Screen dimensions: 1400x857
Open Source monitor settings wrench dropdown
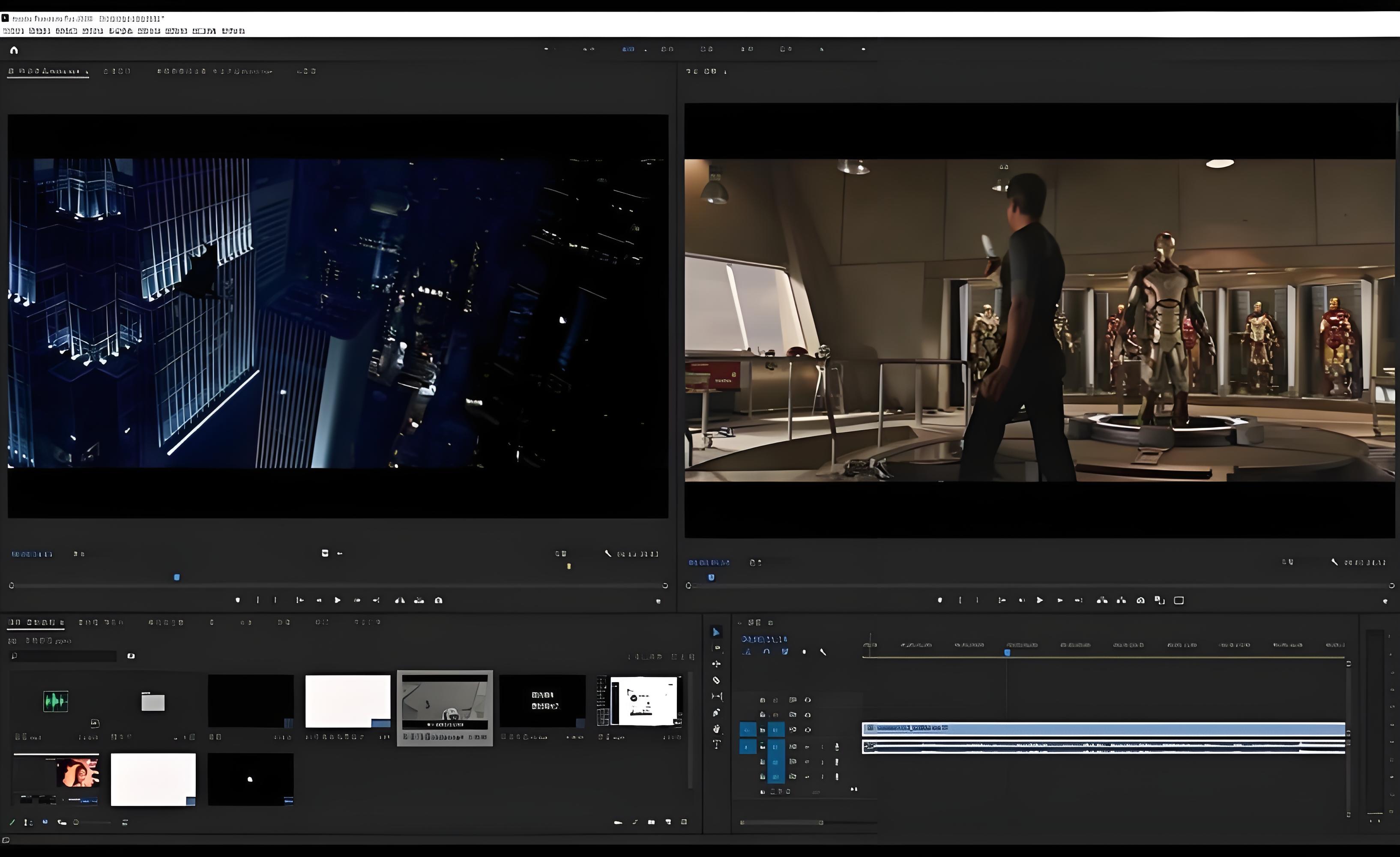point(607,553)
